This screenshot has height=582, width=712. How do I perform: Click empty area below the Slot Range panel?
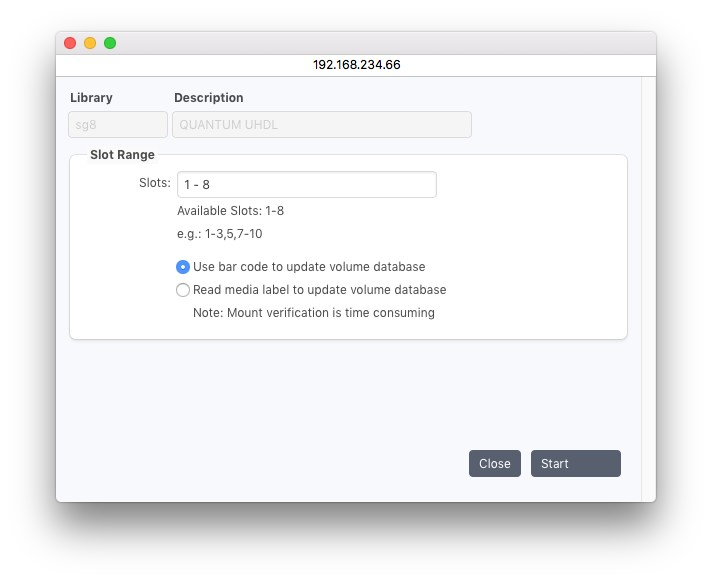point(300,400)
